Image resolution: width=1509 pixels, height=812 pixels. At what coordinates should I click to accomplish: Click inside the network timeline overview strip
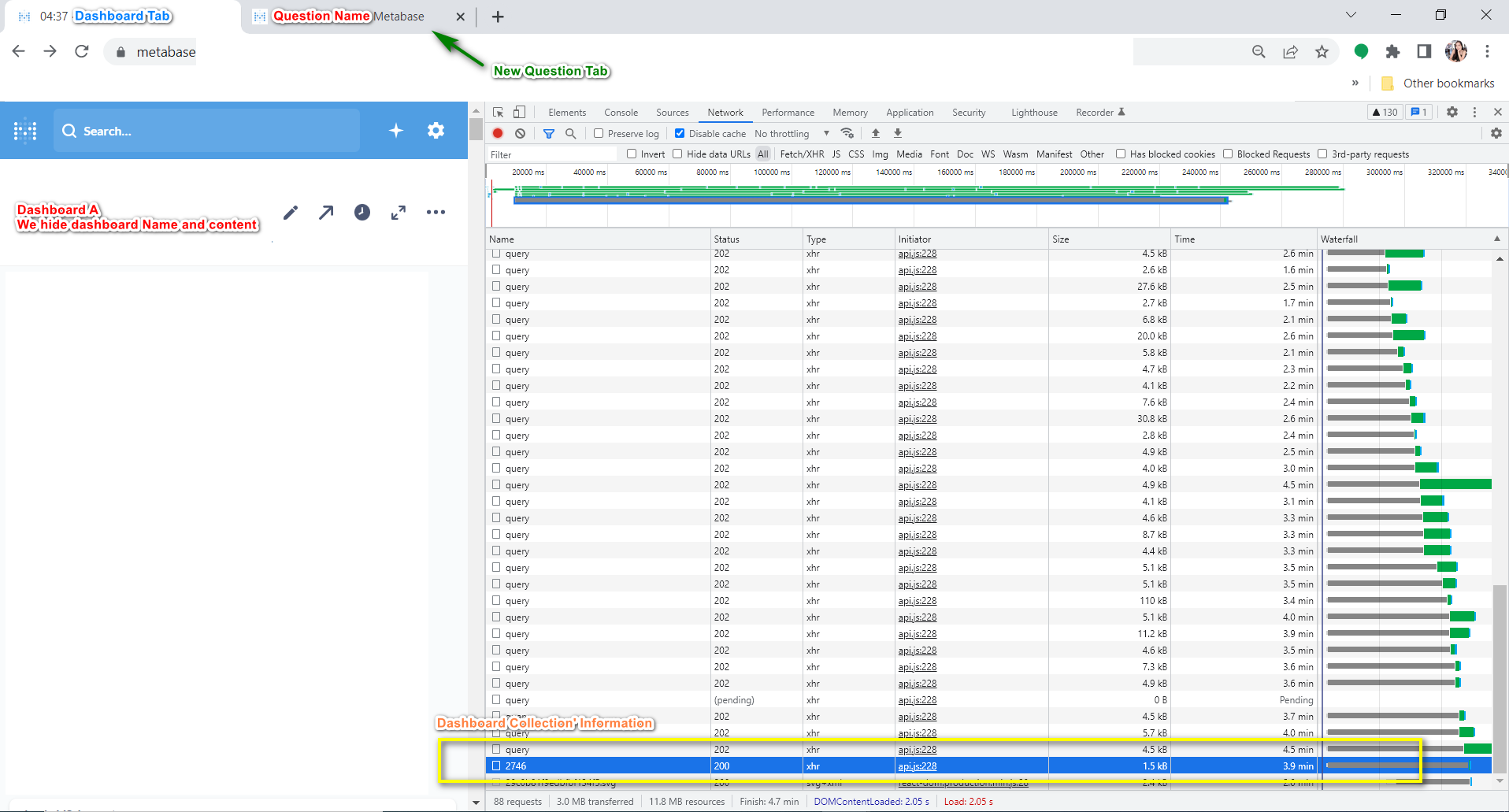coord(945,197)
